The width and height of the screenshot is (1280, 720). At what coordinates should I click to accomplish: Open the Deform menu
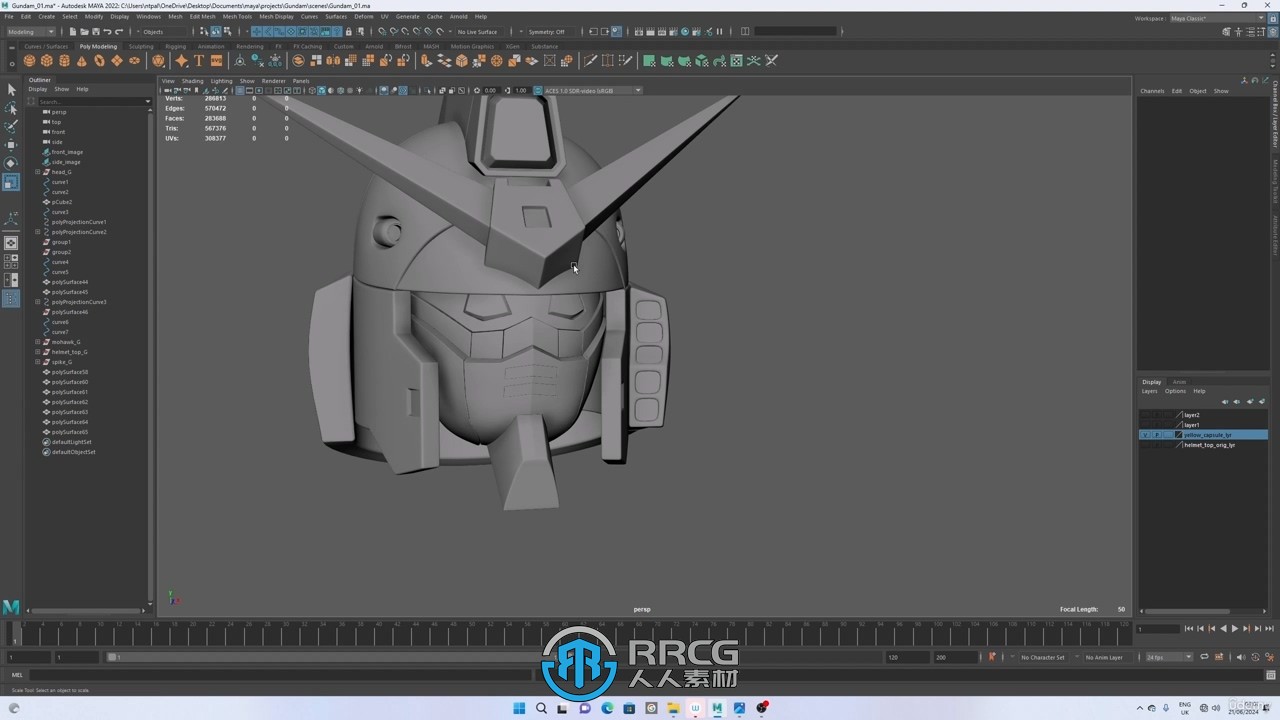(364, 17)
